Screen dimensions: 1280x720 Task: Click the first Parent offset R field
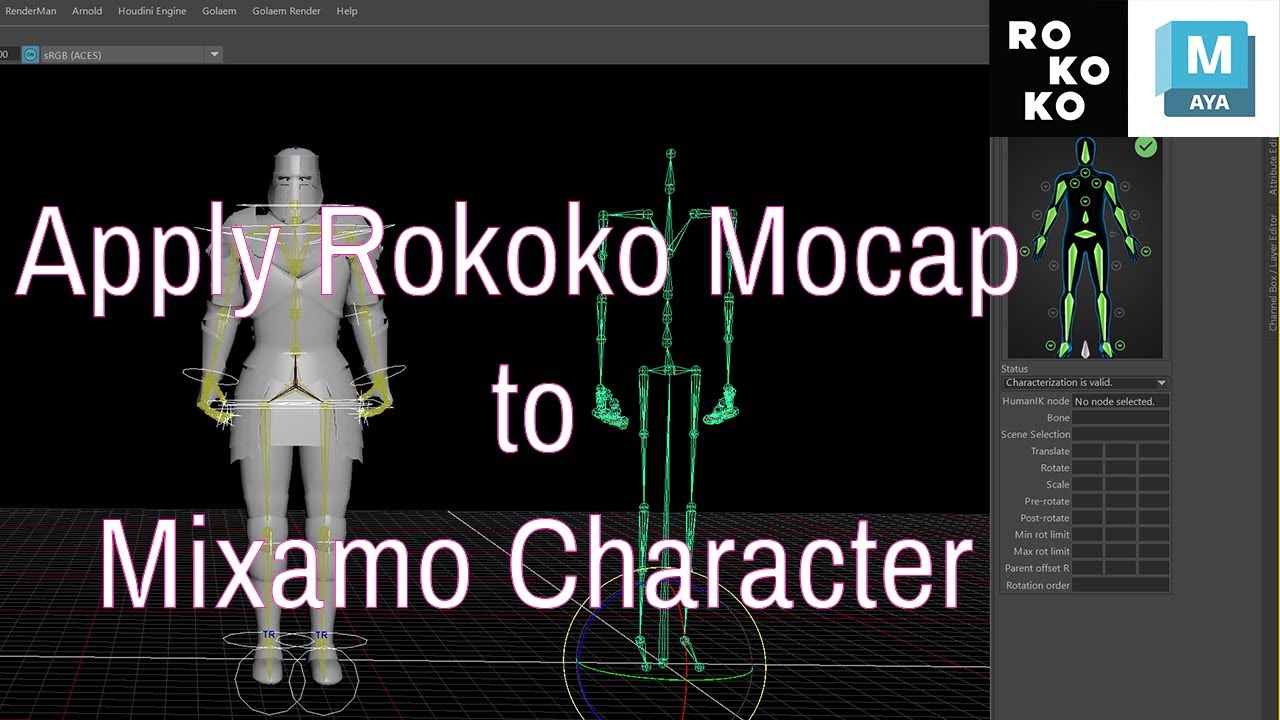click(1088, 568)
